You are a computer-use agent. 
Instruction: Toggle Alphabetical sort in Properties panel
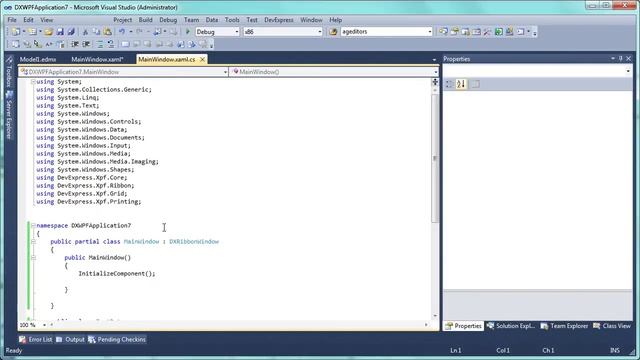point(461,84)
